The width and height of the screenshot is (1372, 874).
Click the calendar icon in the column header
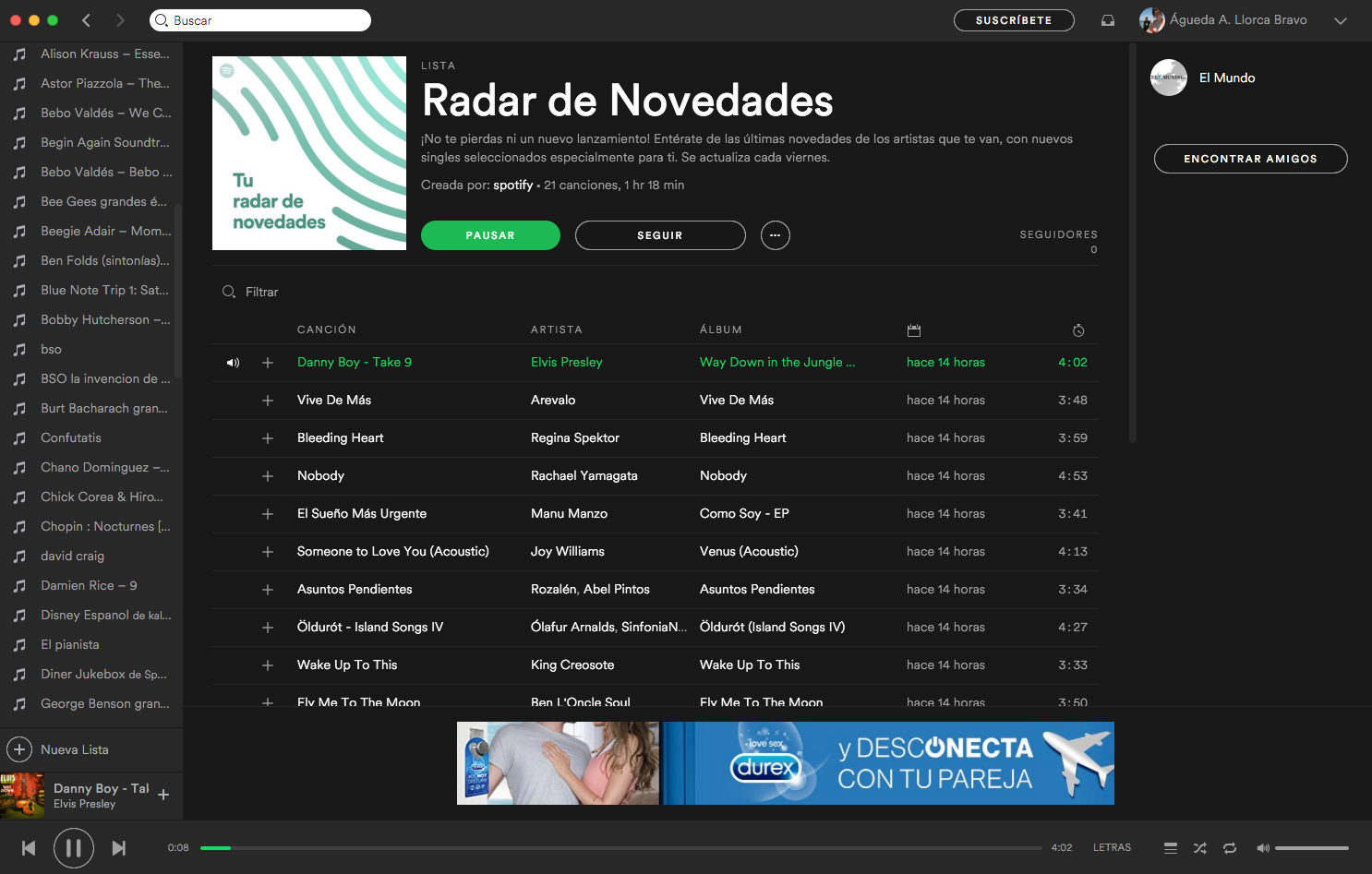914,329
